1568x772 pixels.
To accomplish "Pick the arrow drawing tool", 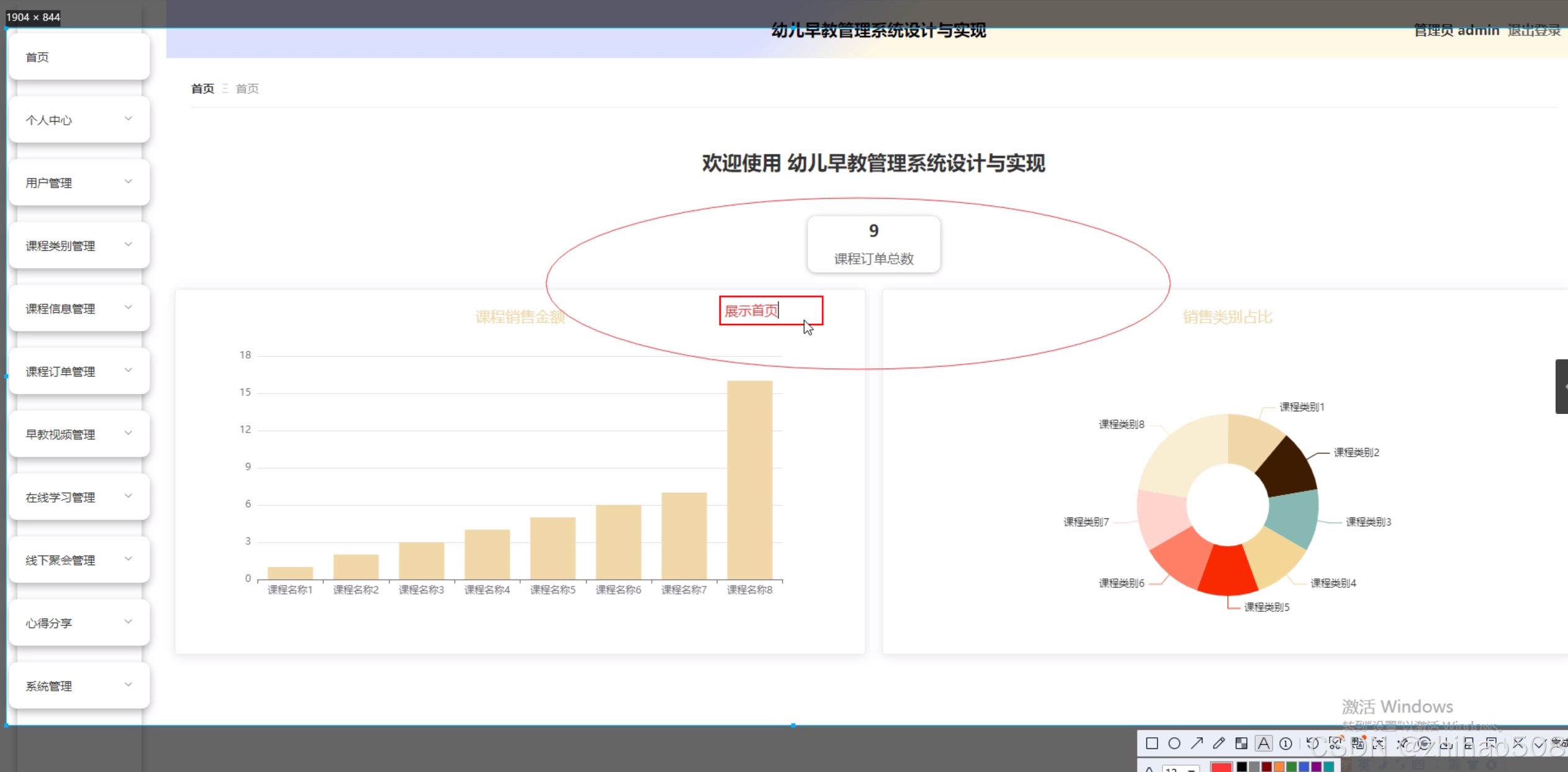I will pyautogui.click(x=1197, y=743).
